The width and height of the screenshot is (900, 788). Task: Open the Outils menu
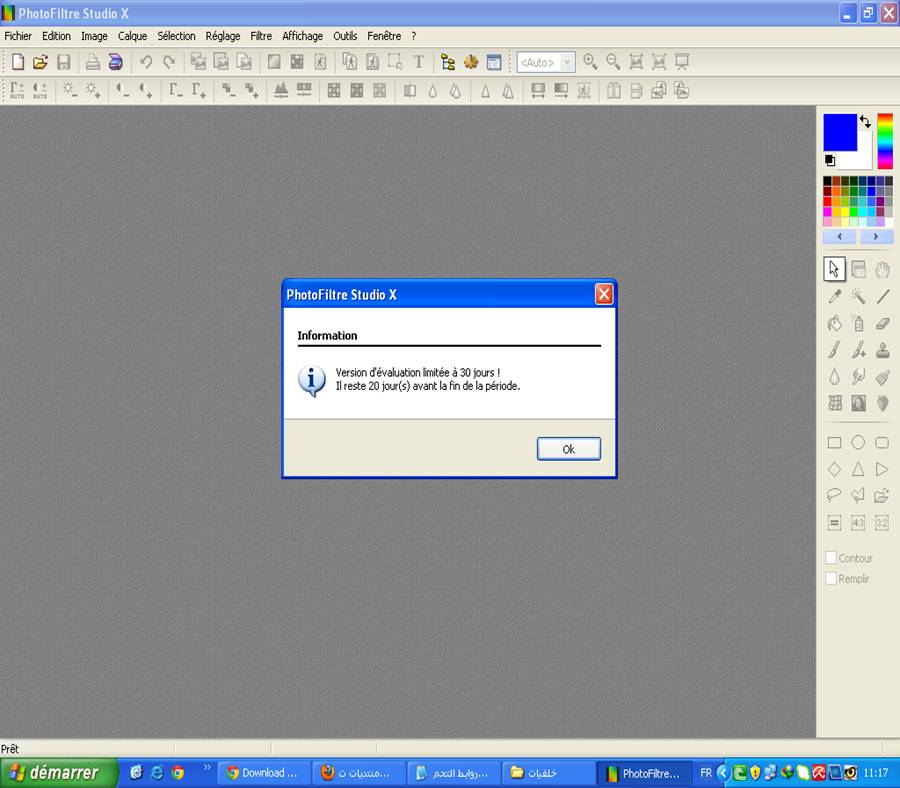[x=345, y=36]
